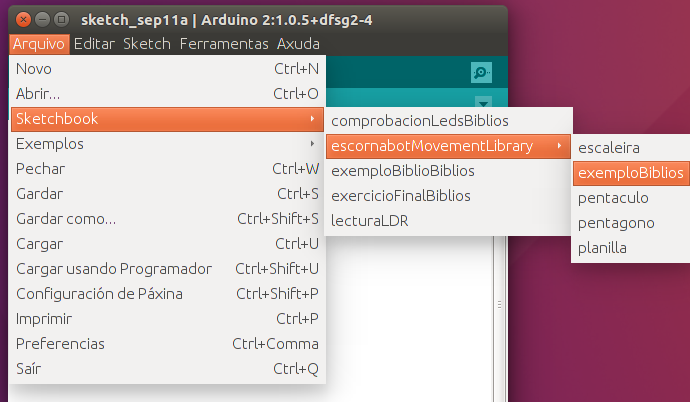
Task: Open the Axuda menu
Action: [x=298, y=44]
